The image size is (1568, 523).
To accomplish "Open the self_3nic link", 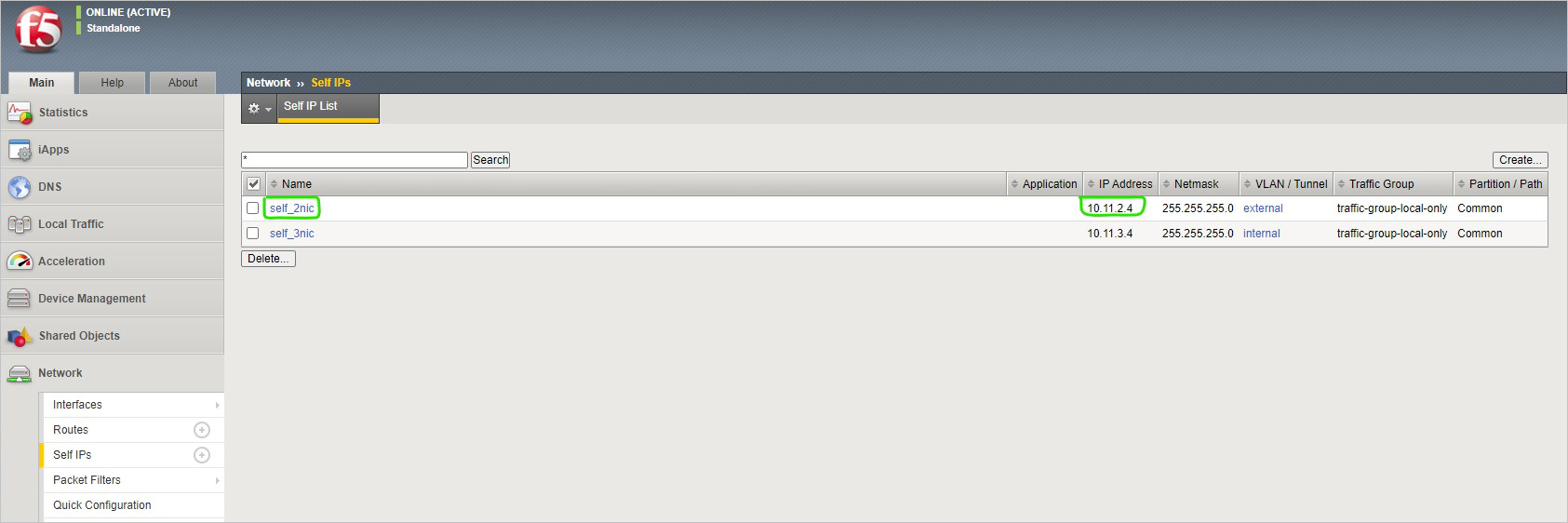I will tap(292, 234).
